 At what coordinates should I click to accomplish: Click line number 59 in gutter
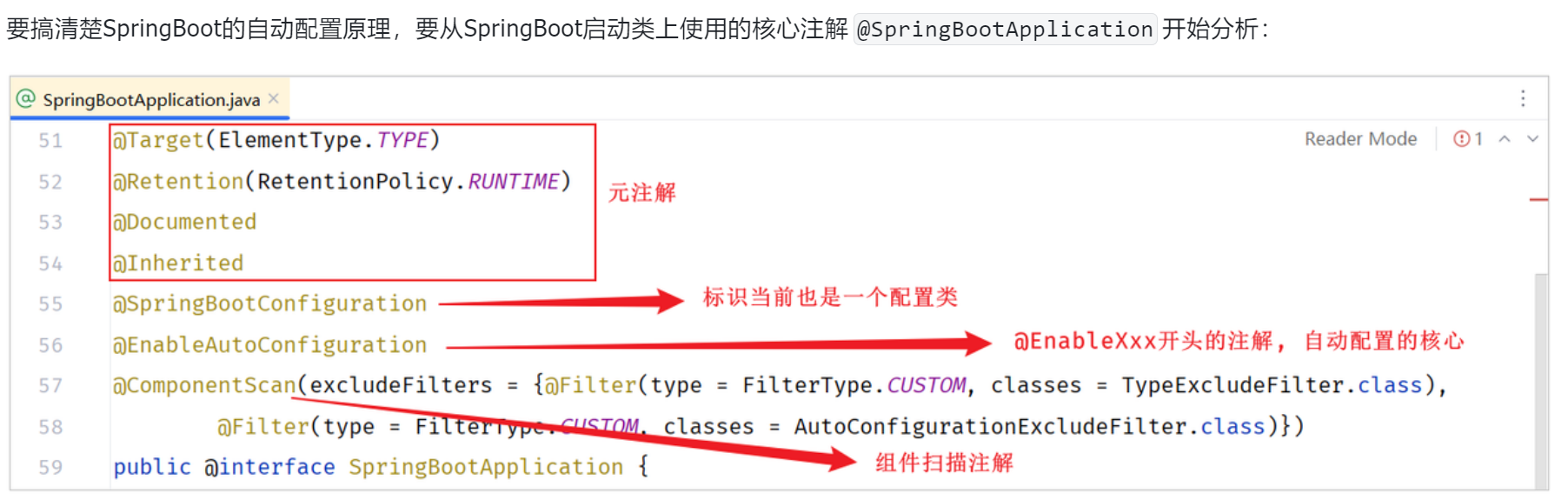(50, 468)
